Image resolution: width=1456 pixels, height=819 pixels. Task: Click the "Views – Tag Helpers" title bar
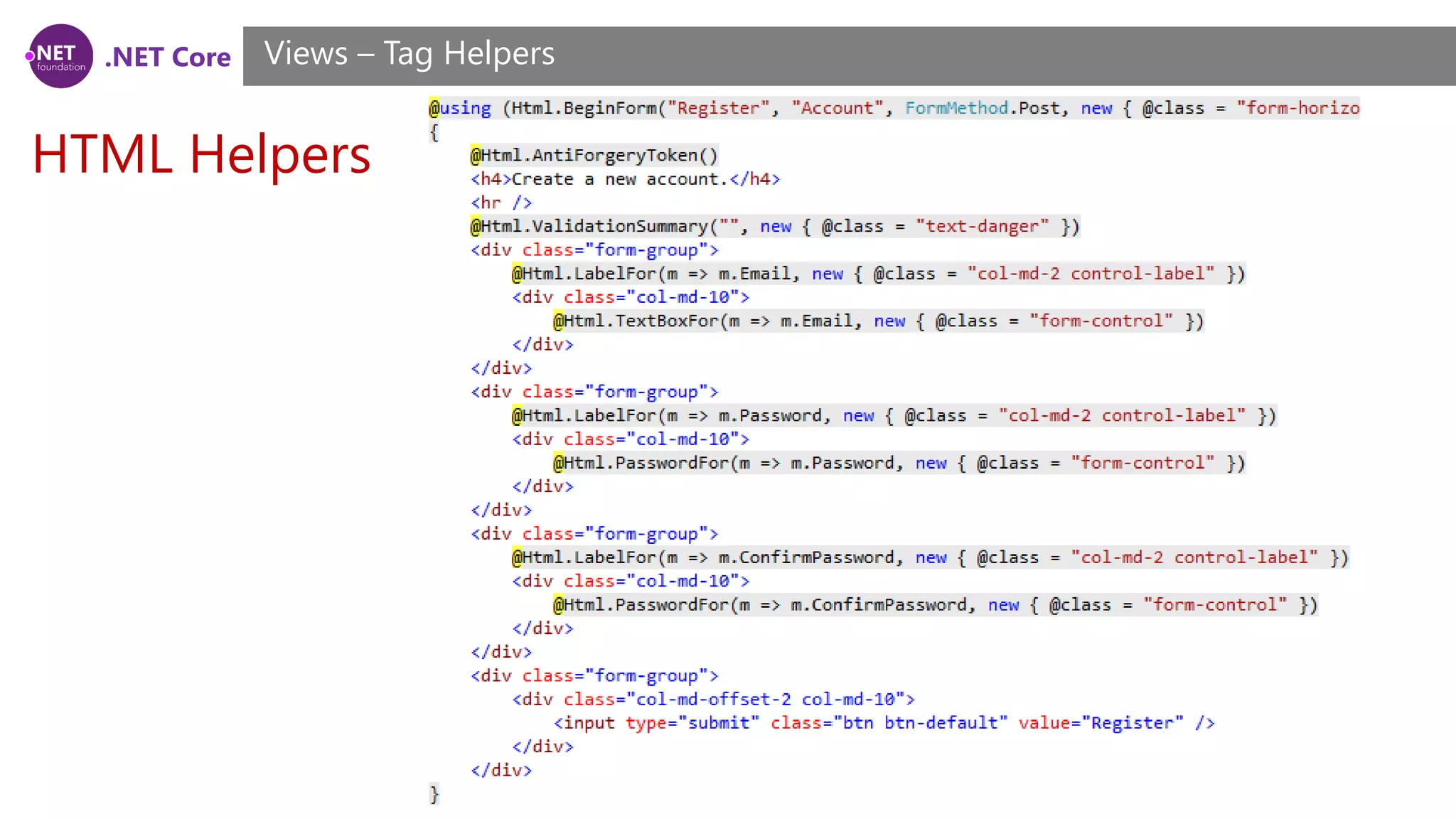849,56
